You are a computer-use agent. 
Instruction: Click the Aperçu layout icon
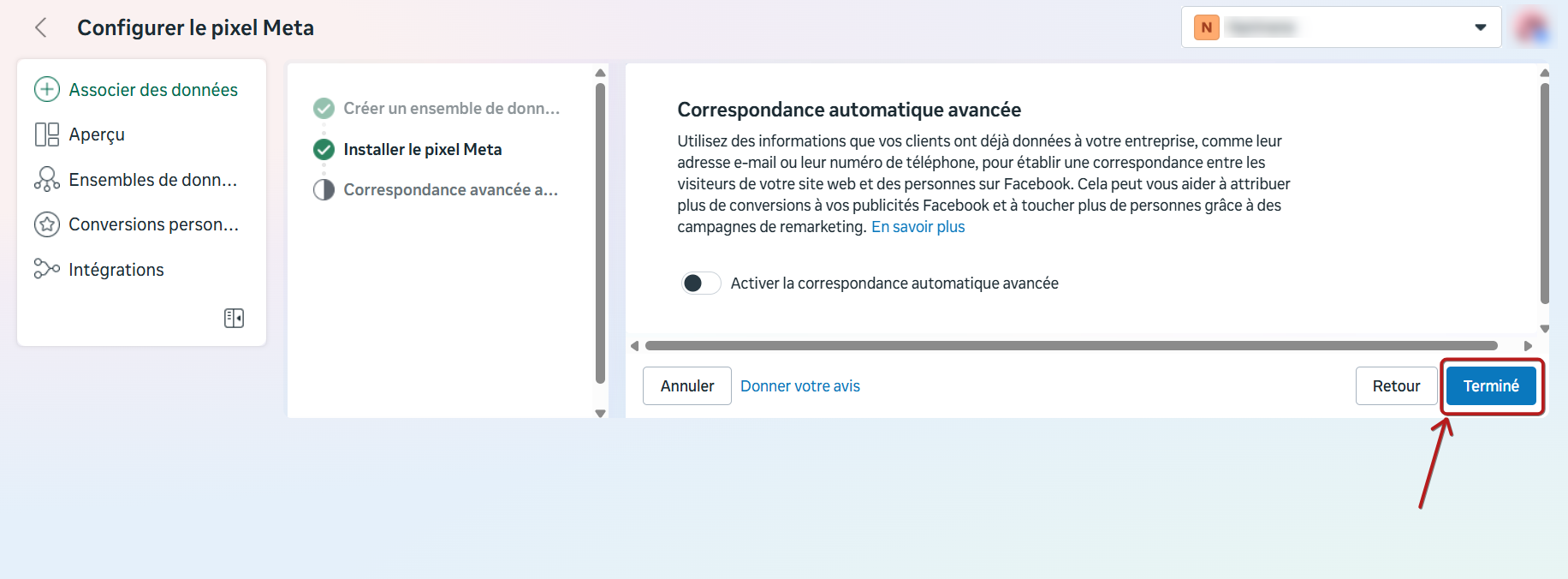(x=46, y=134)
